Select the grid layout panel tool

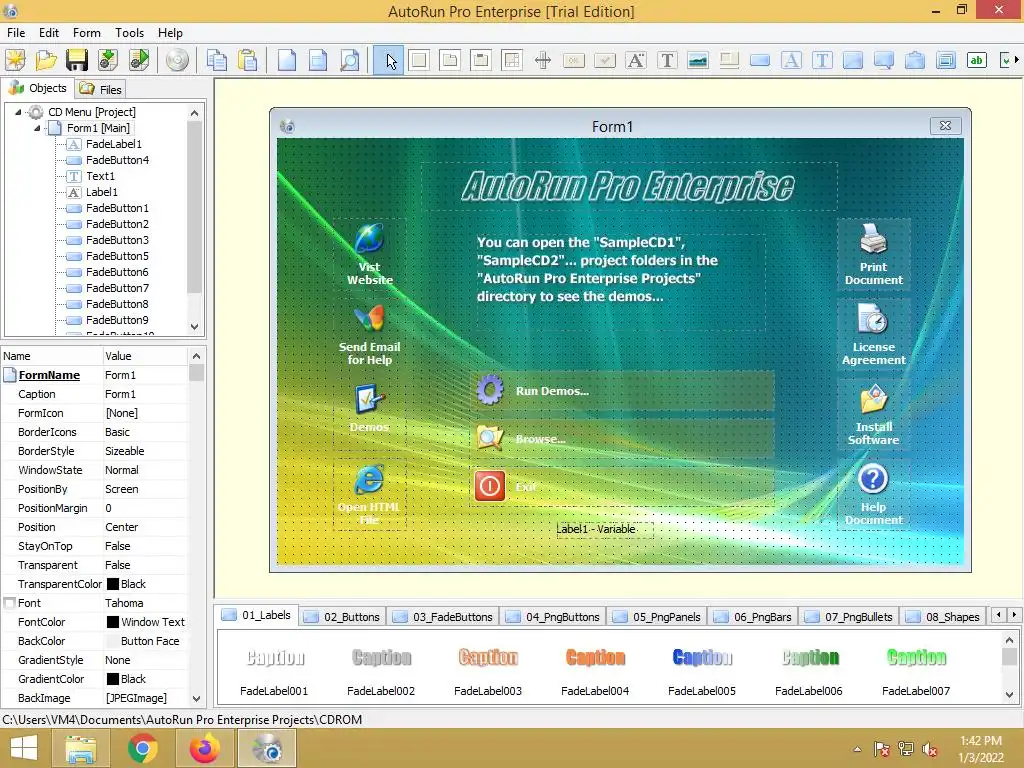point(512,60)
